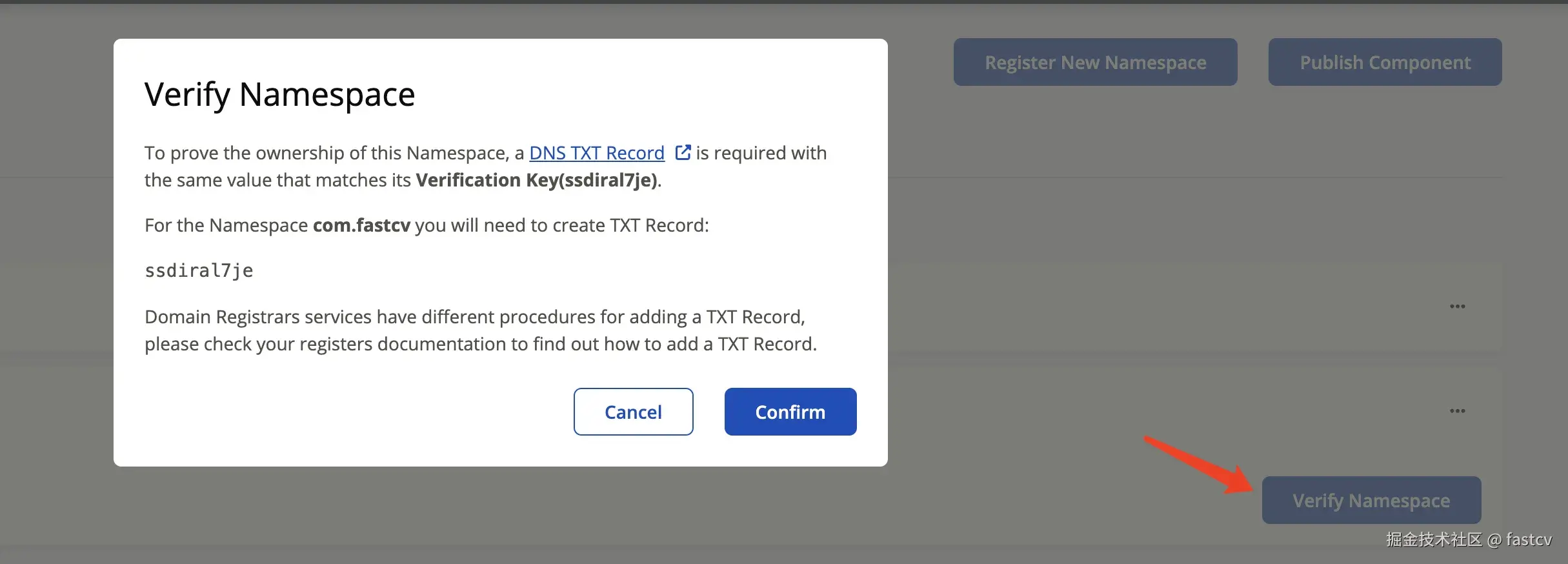This screenshot has width=1568, height=564.
Task: Click the Register New Namespace button
Action: pyautogui.click(x=1095, y=62)
